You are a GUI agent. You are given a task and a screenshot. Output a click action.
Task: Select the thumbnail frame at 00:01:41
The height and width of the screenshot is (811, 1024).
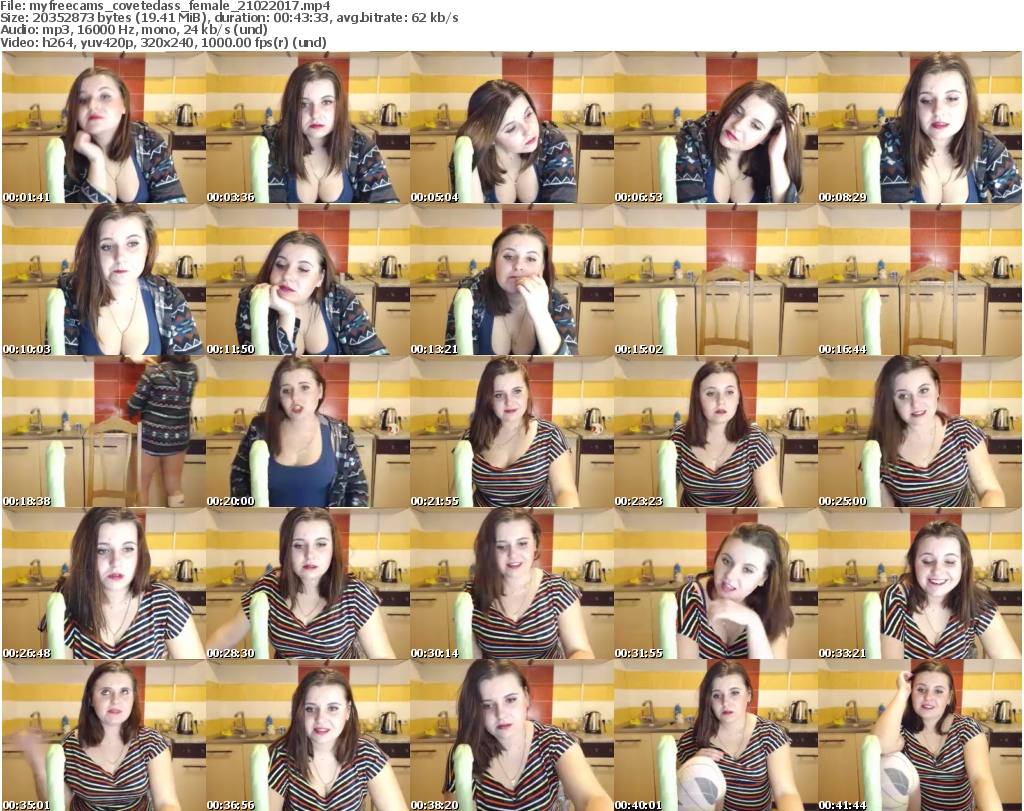pos(104,128)
